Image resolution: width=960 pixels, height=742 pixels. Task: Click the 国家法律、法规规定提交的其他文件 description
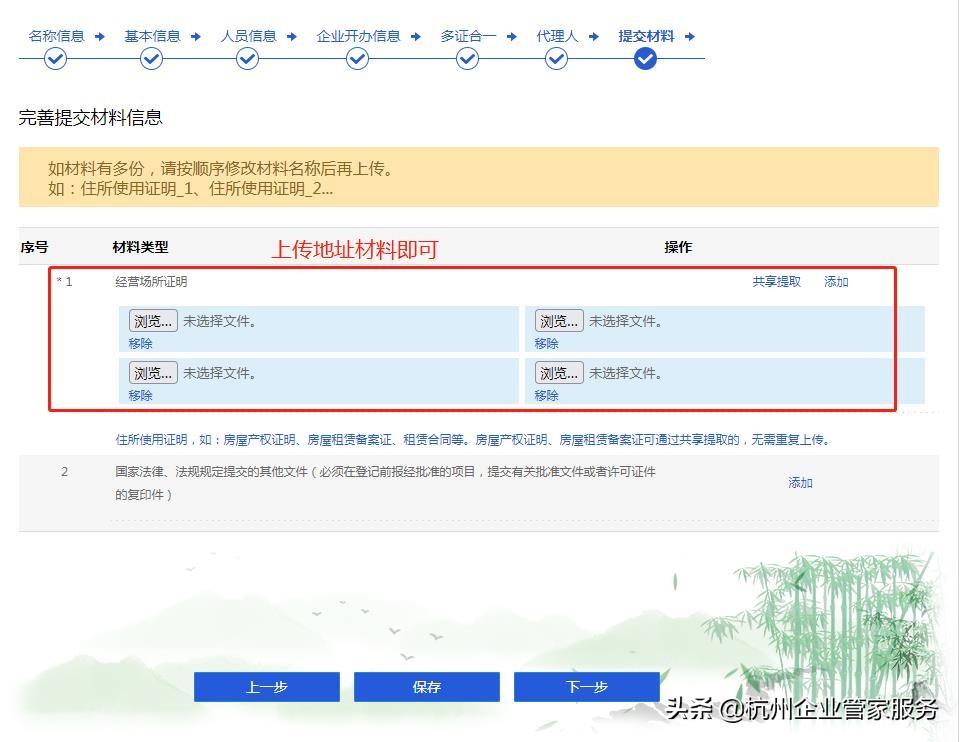[x=385, y=483]
